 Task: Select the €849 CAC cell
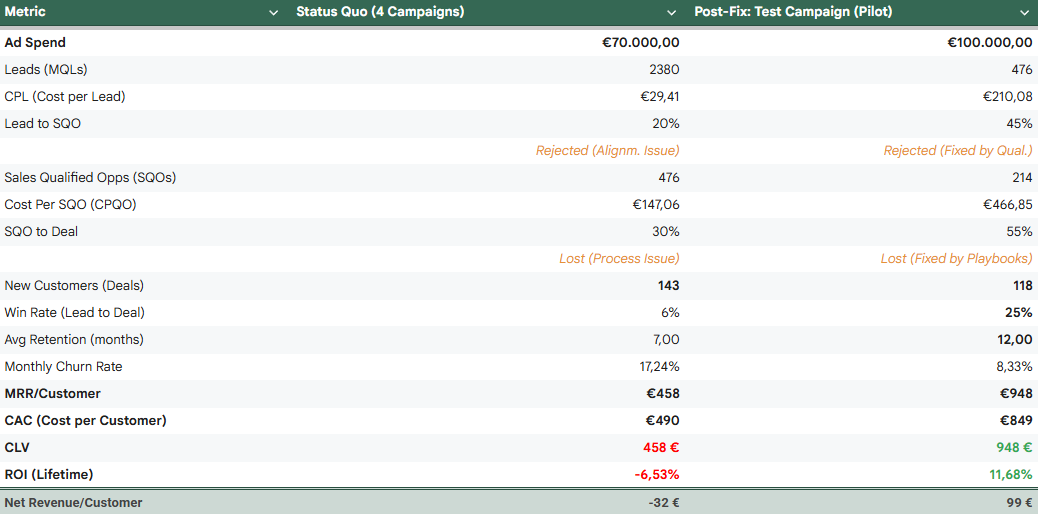[1015, 421]
